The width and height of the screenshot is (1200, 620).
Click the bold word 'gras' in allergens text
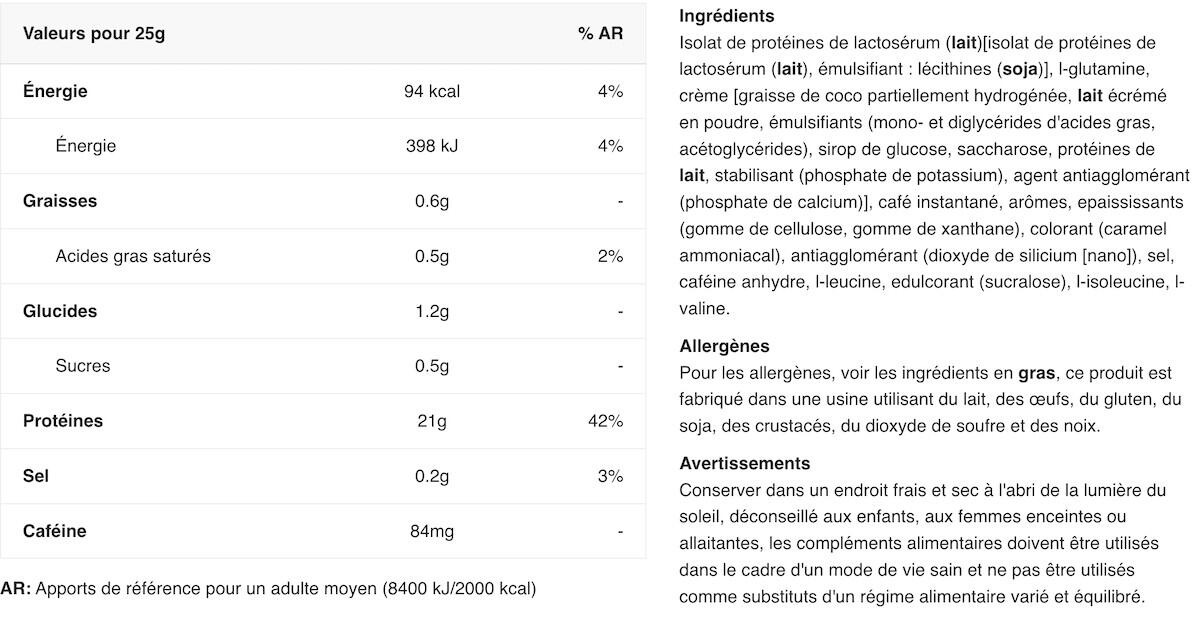1037,373
